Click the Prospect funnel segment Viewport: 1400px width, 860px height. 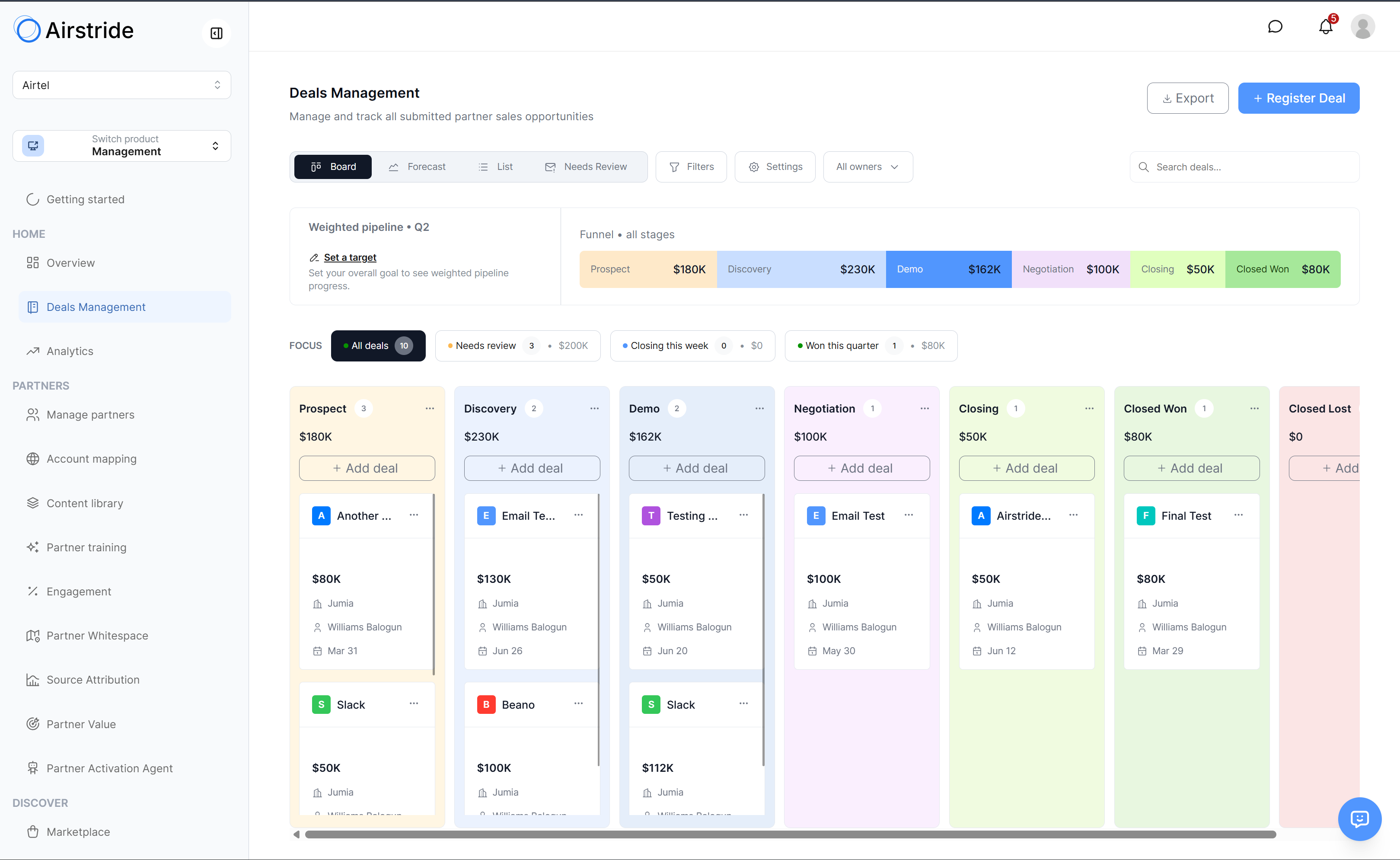click(x=648, y=269)
